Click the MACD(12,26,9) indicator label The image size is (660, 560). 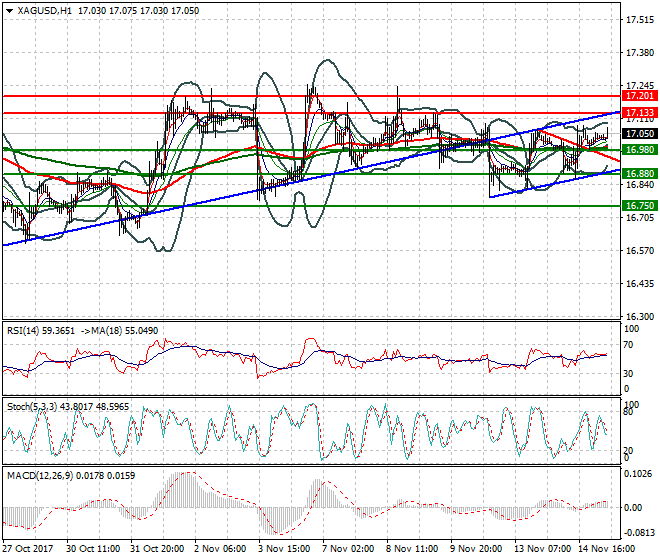pos(40,476)
